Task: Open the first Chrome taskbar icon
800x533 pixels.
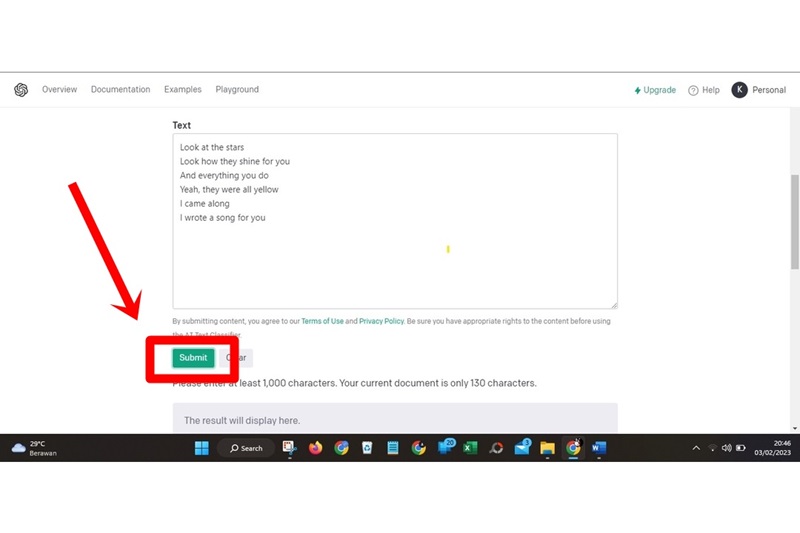Action: [x=341, y=448]
